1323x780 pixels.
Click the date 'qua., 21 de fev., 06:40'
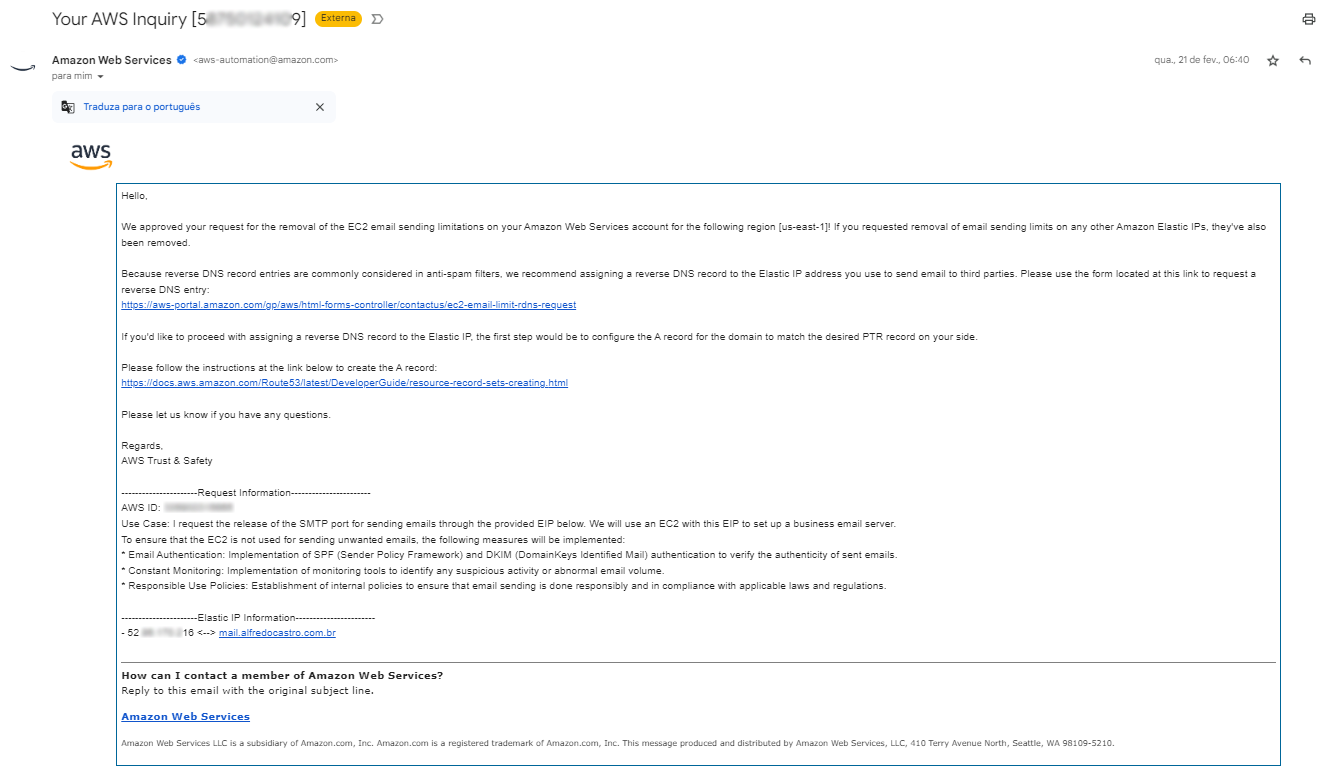1202,60
